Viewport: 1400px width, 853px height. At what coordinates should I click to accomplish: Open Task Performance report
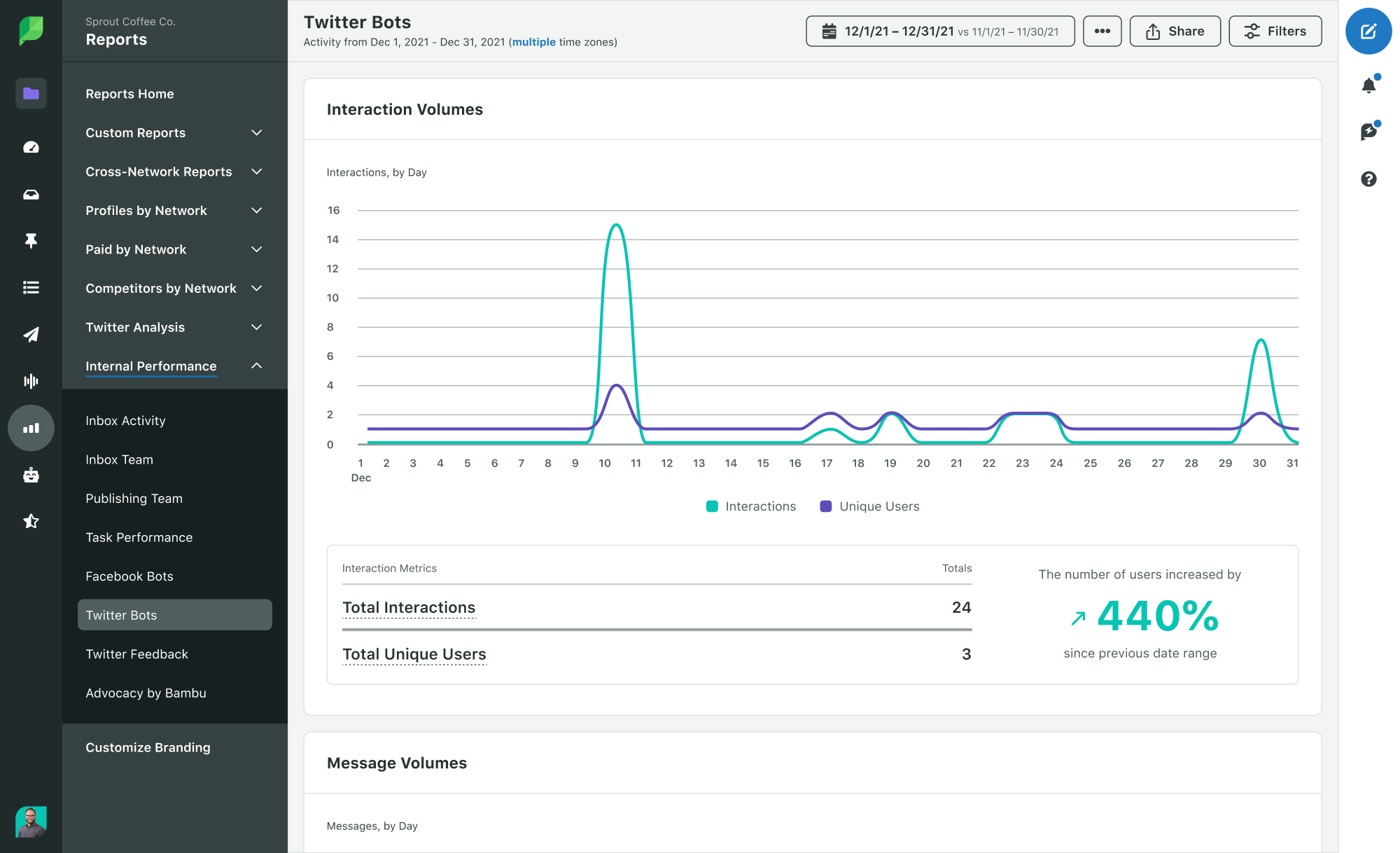click(x=139, y=537)
